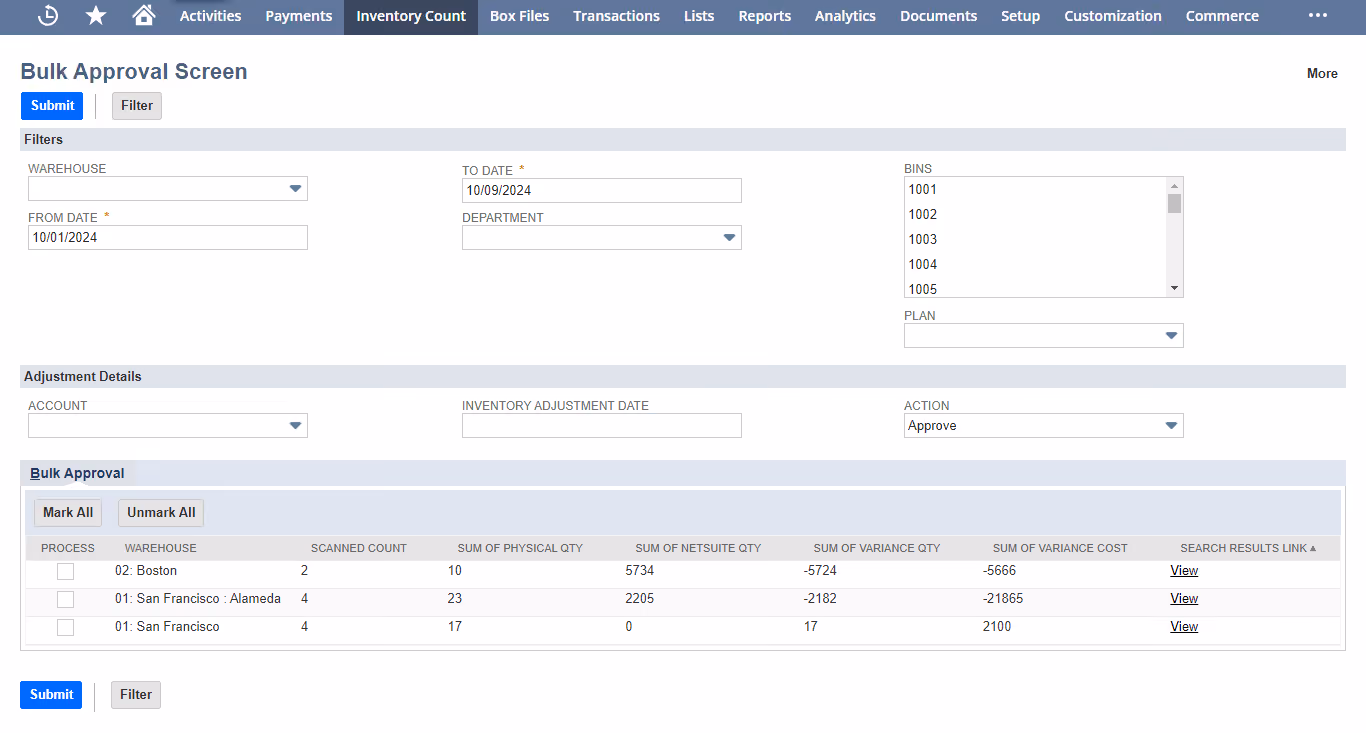Open the Shortcuts star icon
Viewport: 1366px width, 733px height.
(96, 16)
